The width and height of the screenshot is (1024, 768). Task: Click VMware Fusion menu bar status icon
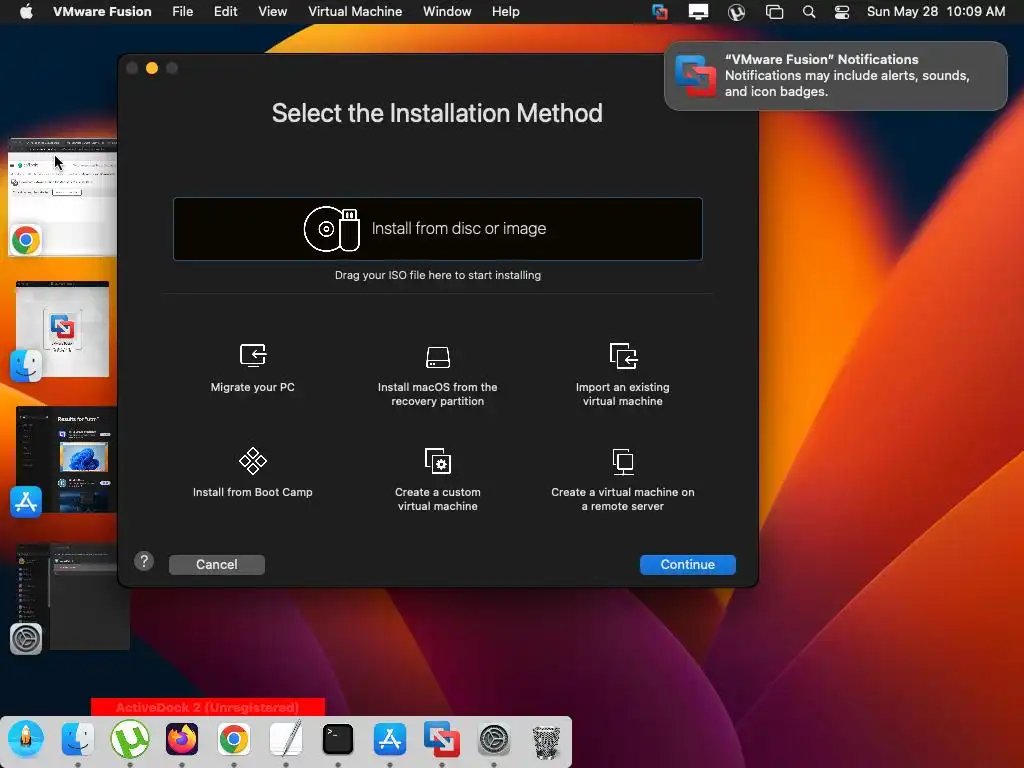(x=660, y=12)
